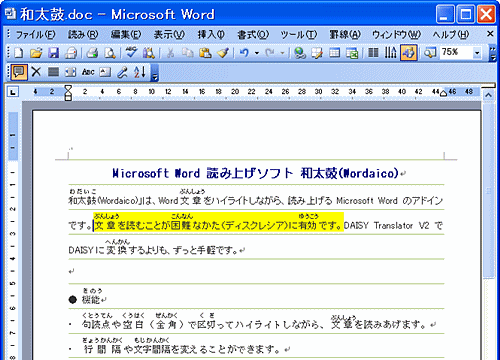This screenshot has width=500, height=360.
Task: Open the 書式(O) menu
Action: (x=253, y=34)
